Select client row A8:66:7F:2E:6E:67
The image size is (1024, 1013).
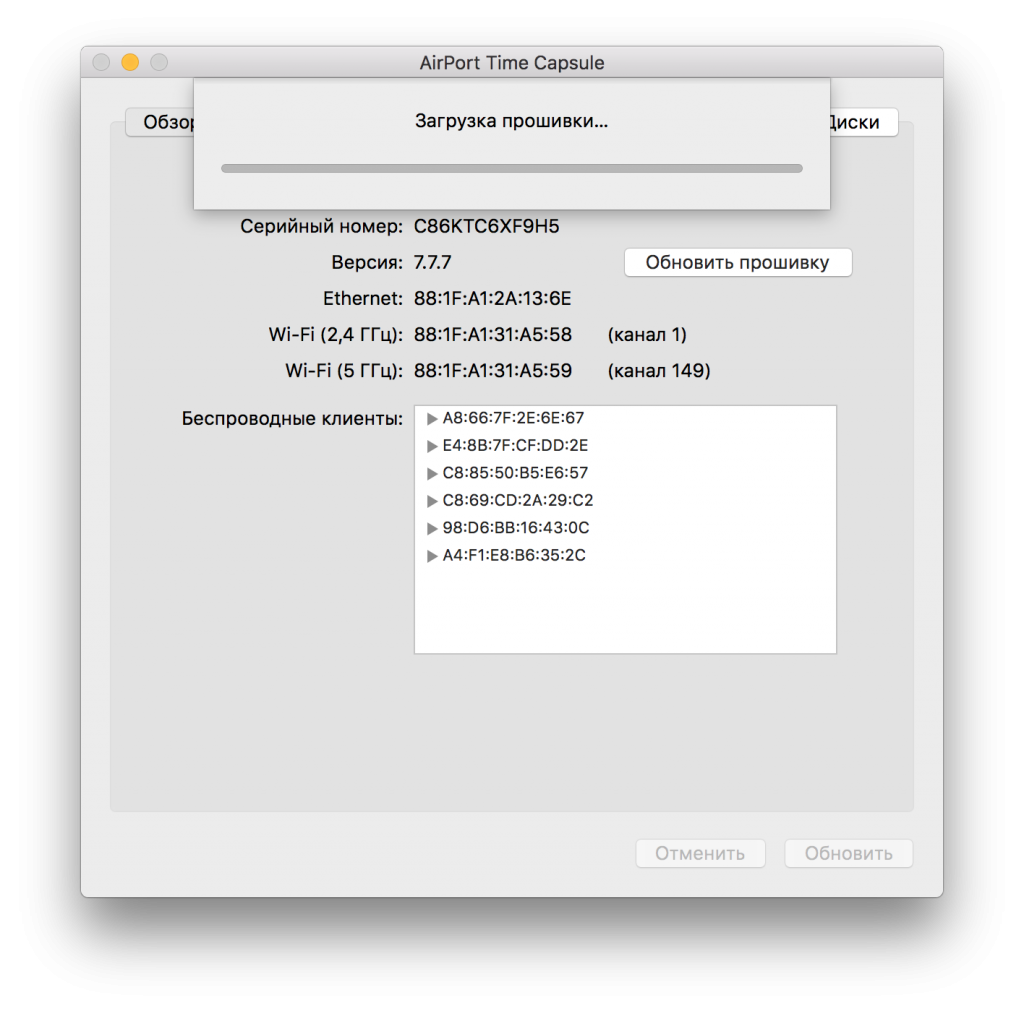(625, 418)
